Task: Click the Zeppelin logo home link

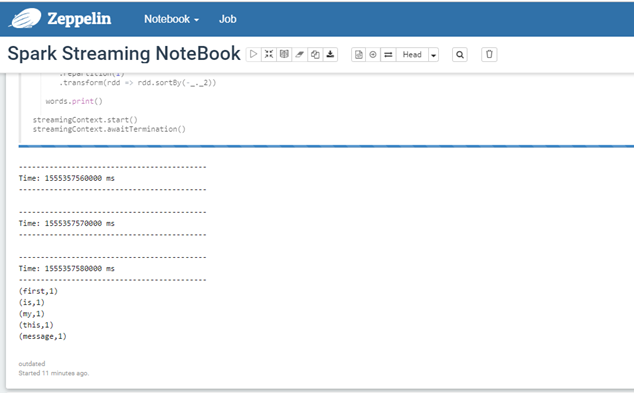Action: 61,19
